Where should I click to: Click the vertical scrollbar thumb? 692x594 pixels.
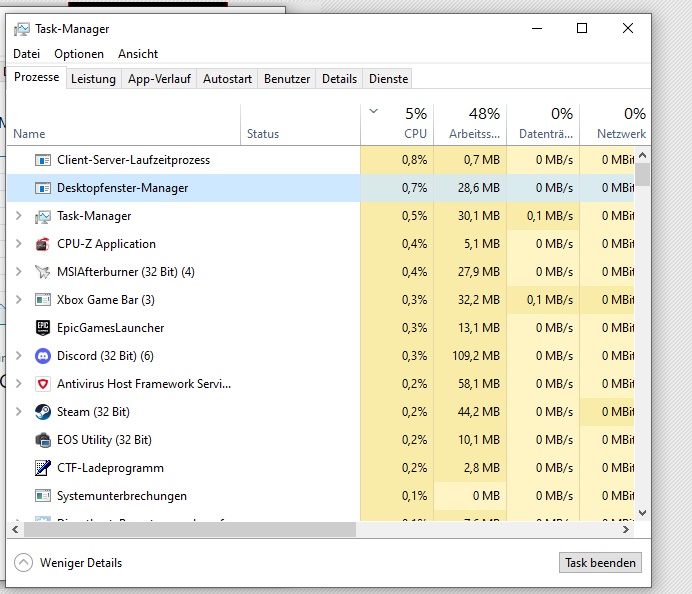point(643,174)
